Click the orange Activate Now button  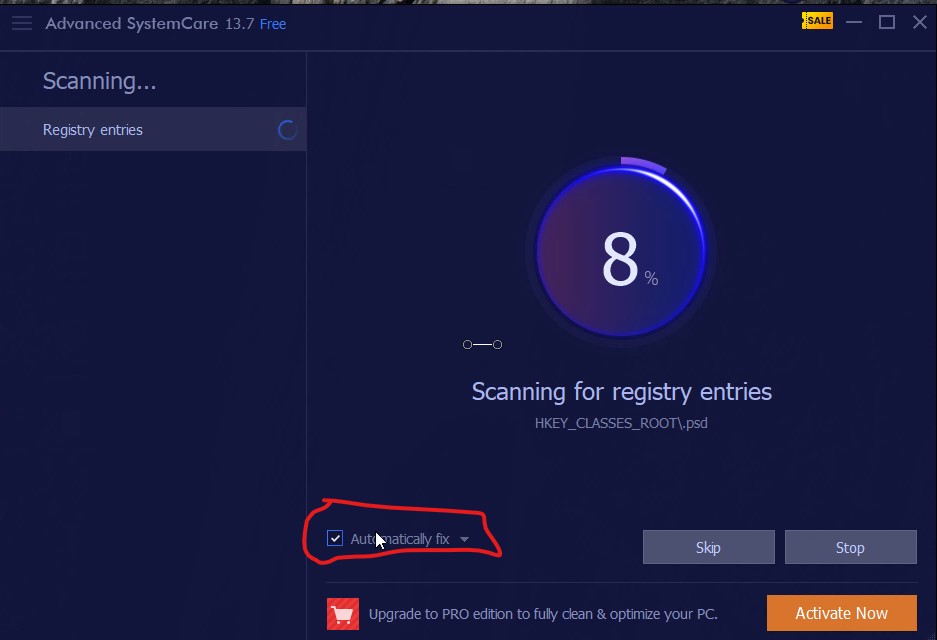(841, 613)
